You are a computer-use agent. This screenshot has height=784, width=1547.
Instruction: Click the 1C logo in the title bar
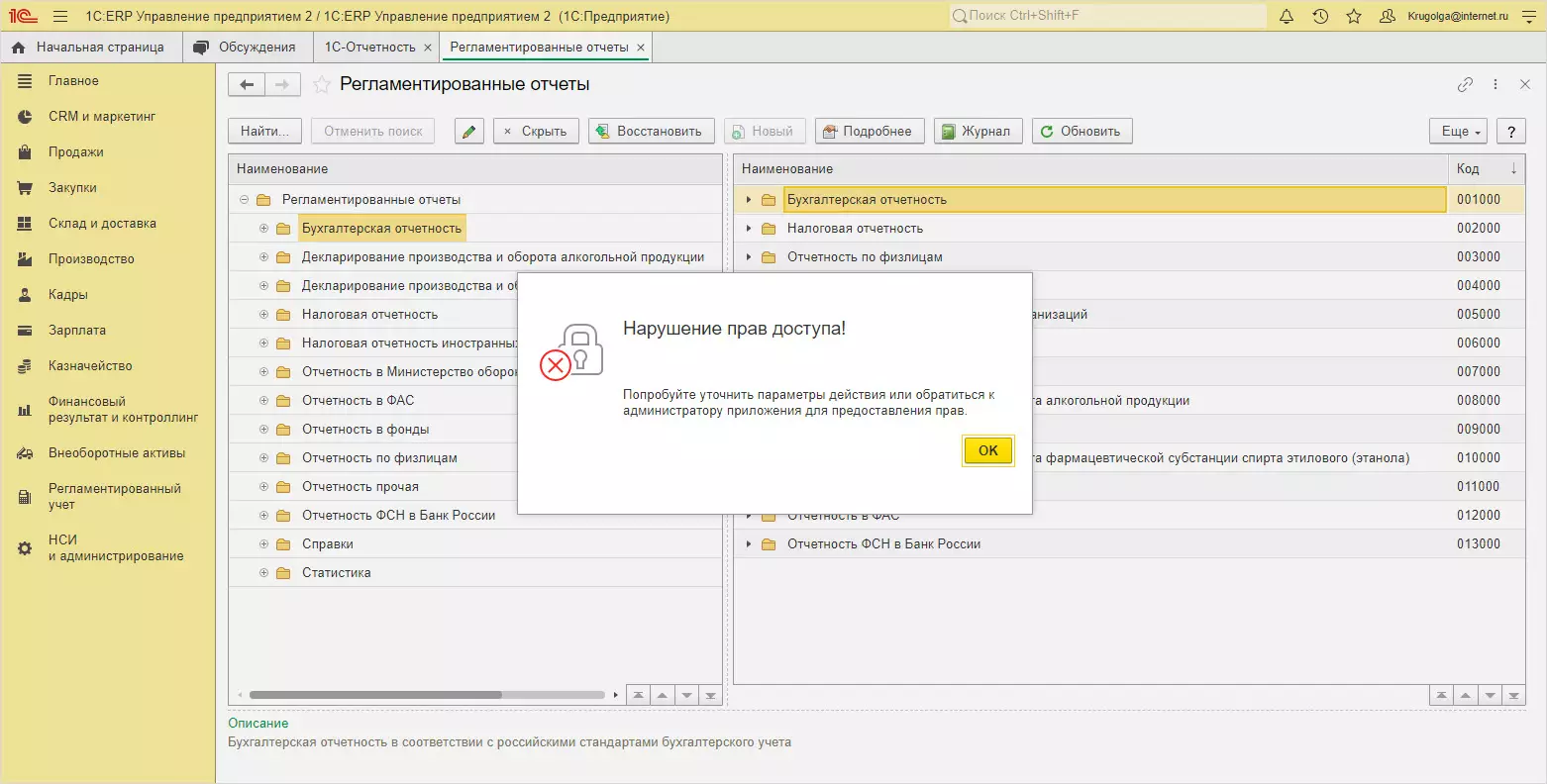(x=23, y=16)
